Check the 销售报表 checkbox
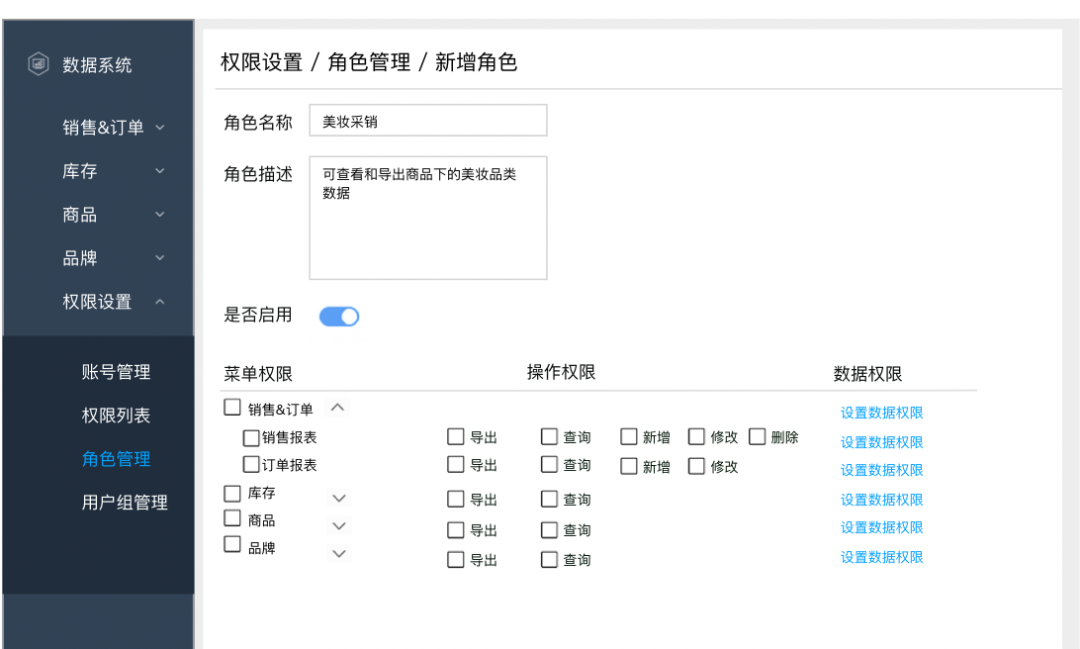1080x649 pixels. click(x=249, y=437)
